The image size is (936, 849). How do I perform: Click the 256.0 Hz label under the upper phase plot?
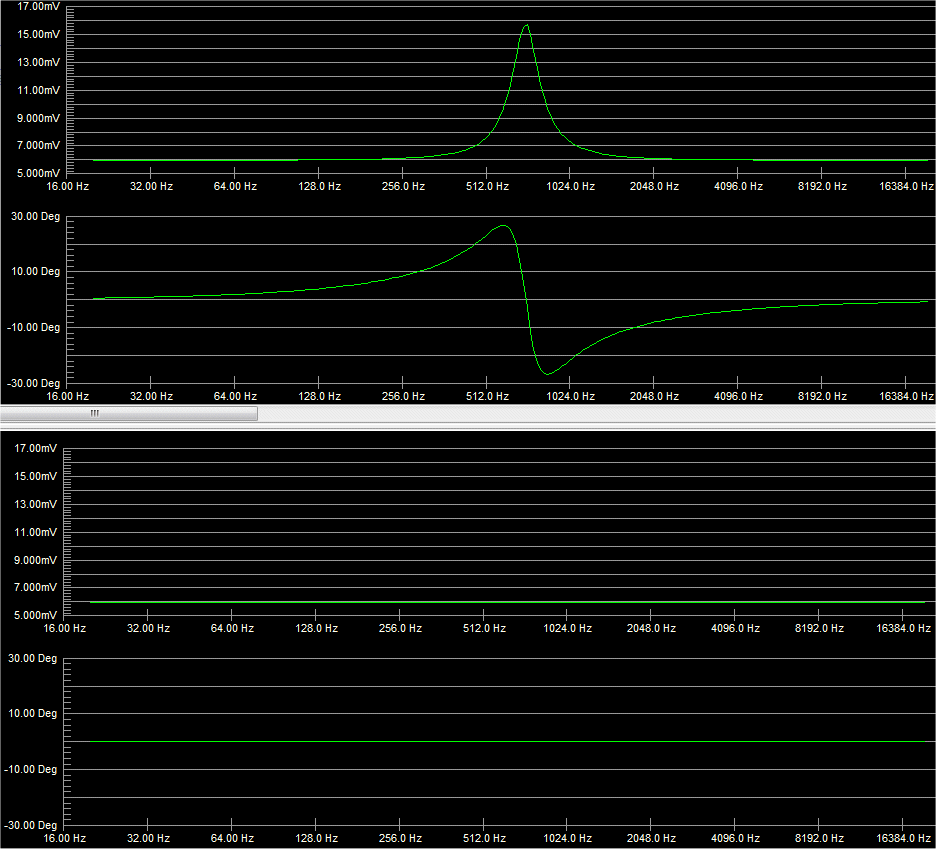pyautogui.click(x=403, y=396)
